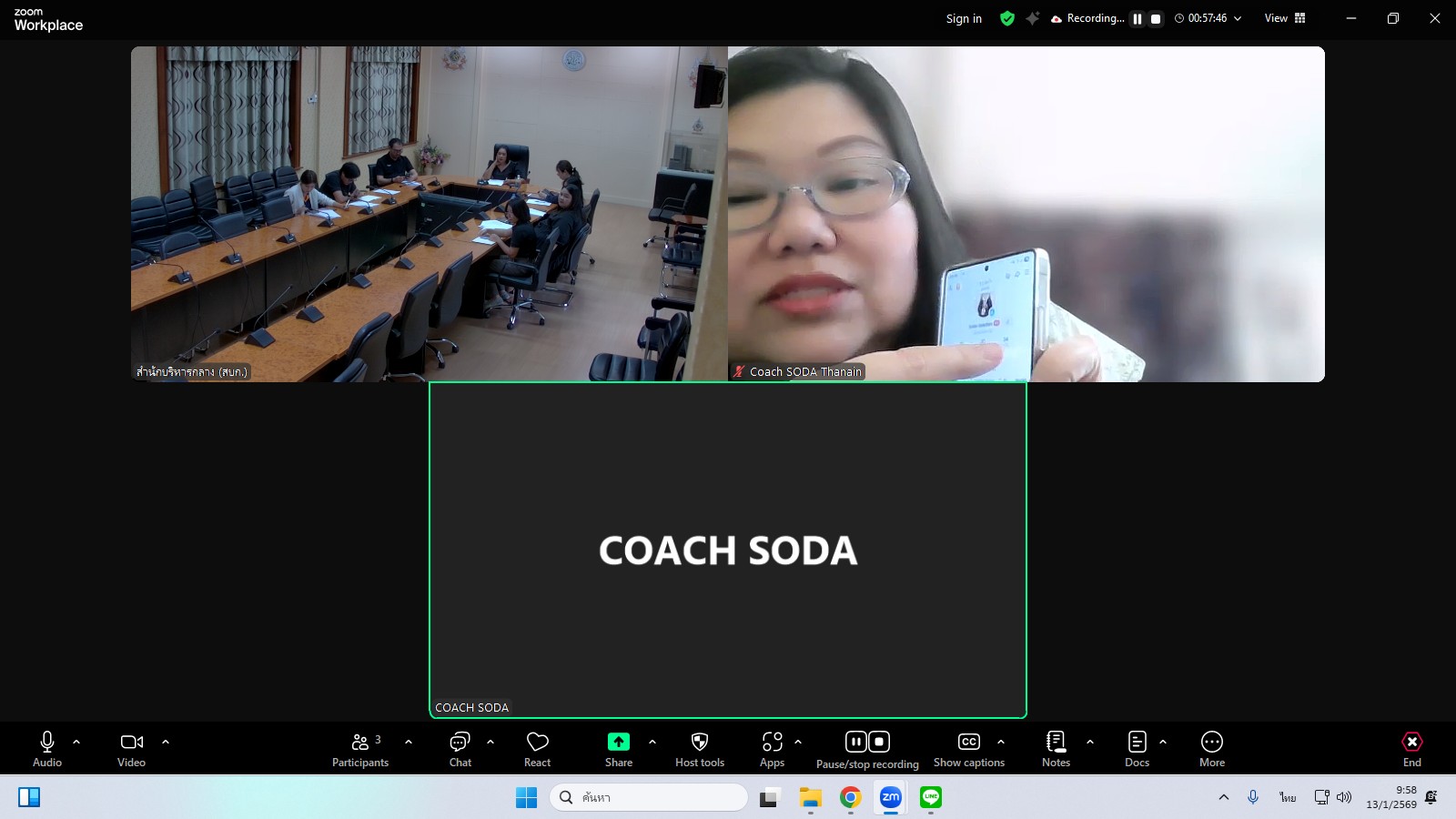This screenshot has height=819, width=1456.
Task: Expand the Video options chevron
Action: coord(166,742)
